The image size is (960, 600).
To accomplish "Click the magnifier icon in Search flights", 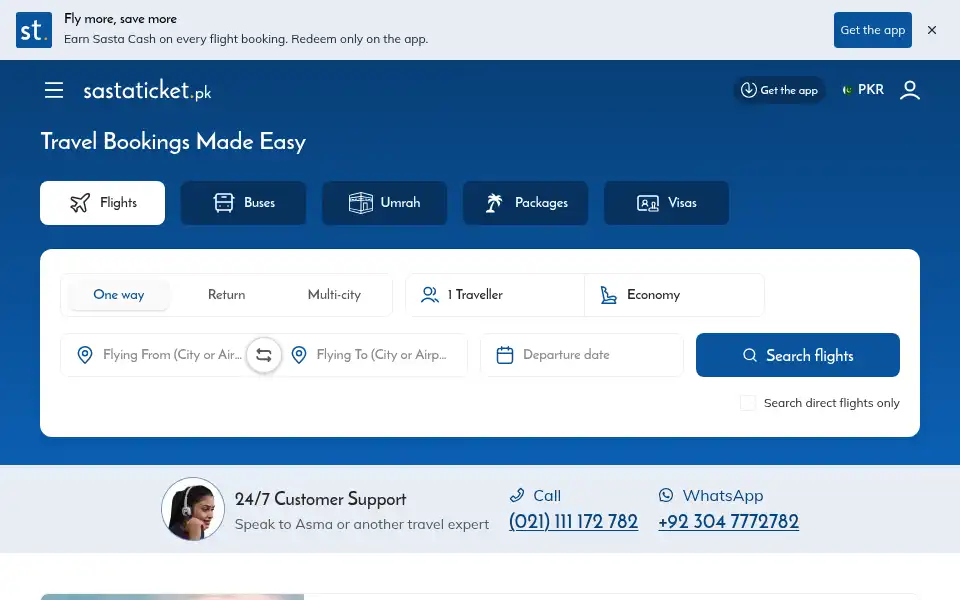I will (x=750, y=355).
